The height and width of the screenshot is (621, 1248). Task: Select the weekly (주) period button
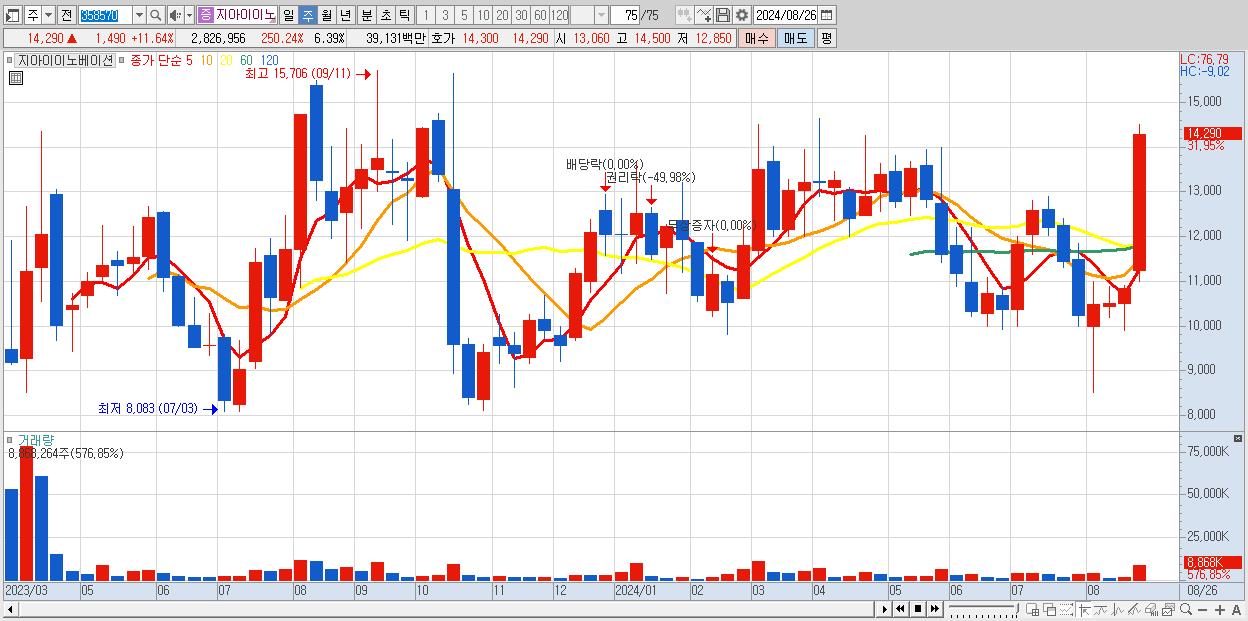307,15
